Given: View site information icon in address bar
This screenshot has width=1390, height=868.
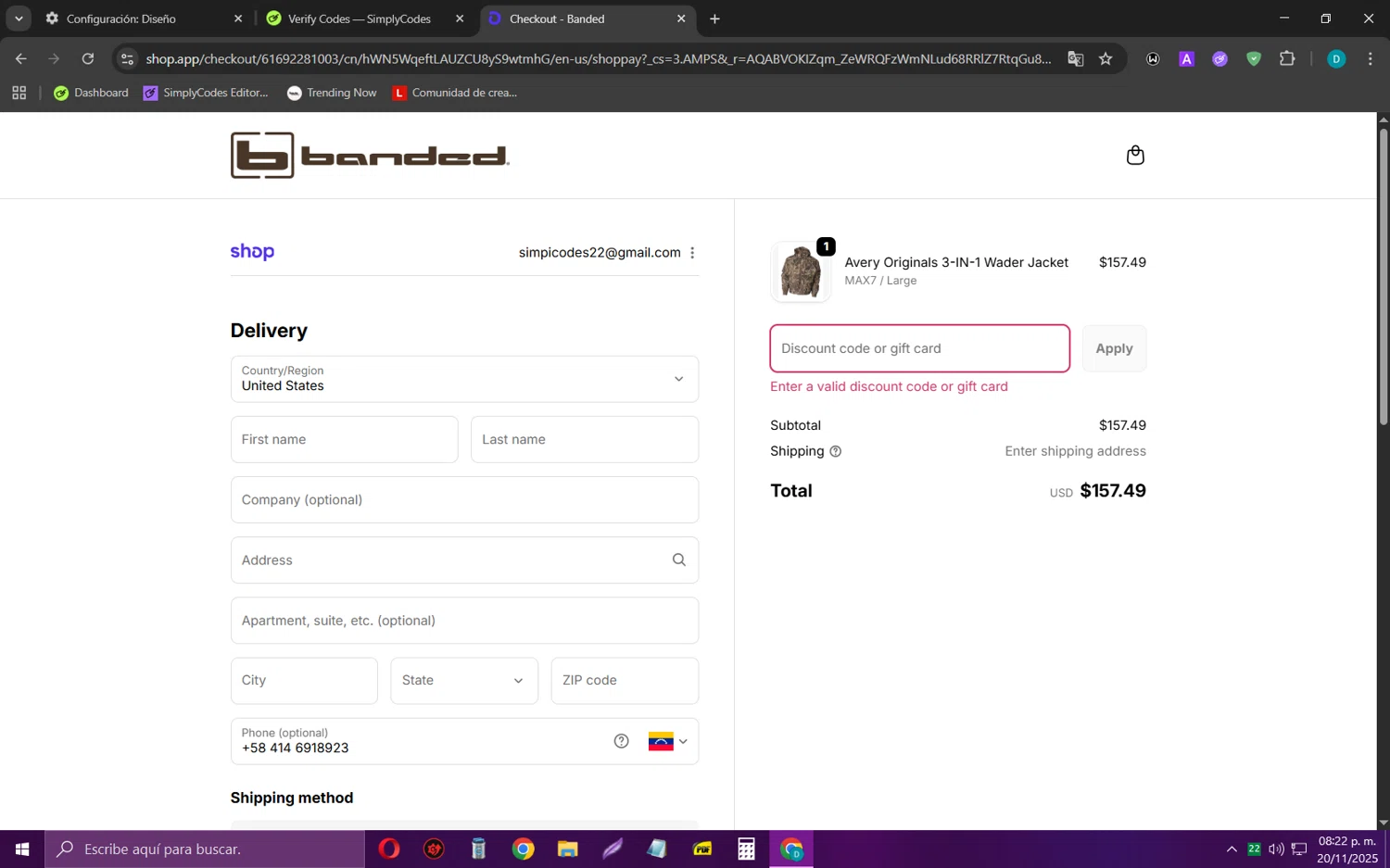Looking at the screenshot, I should (x=128, y=58).
